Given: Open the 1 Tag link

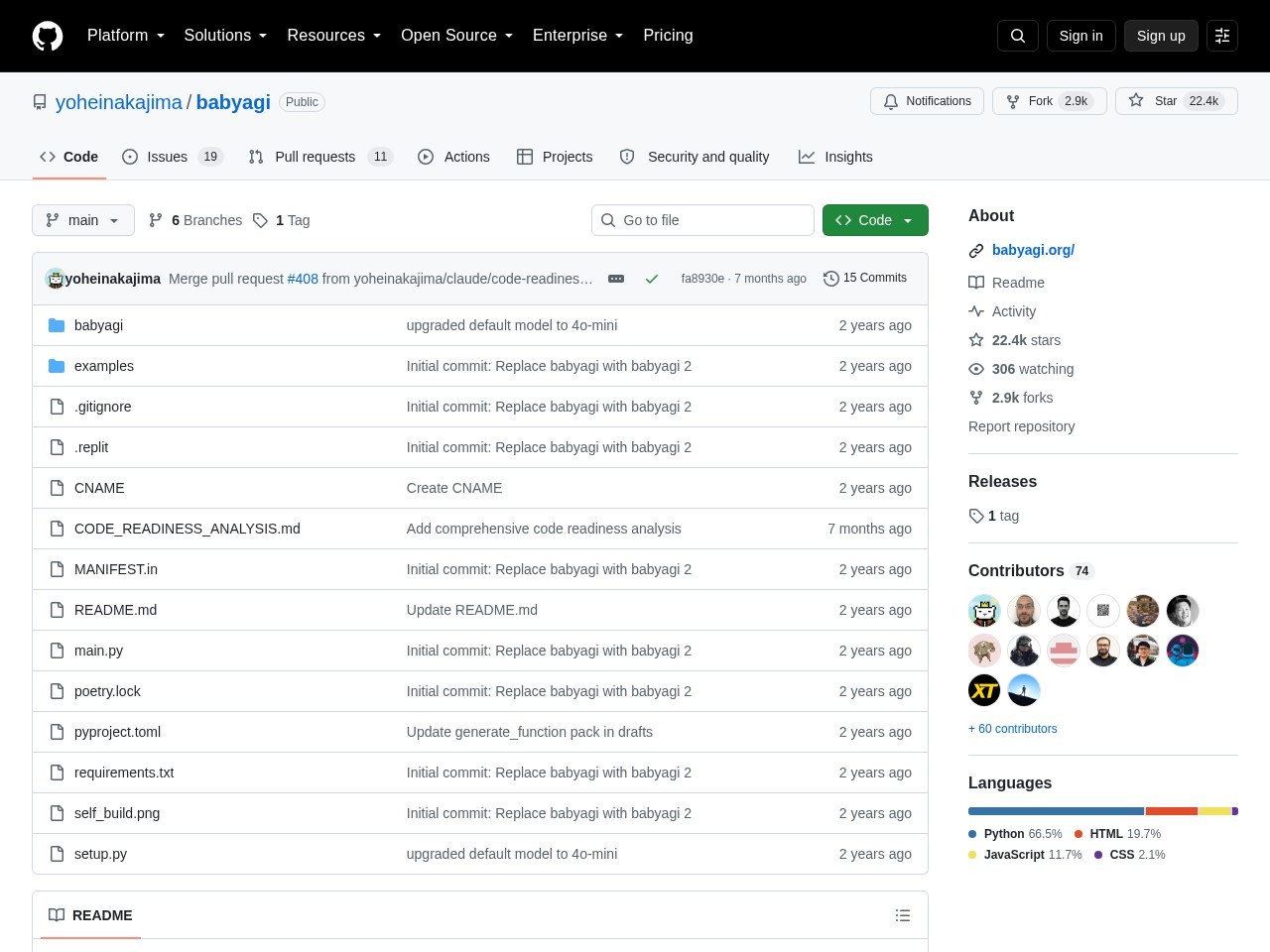Looking at the screenshot, I should [x=282, y=220].
